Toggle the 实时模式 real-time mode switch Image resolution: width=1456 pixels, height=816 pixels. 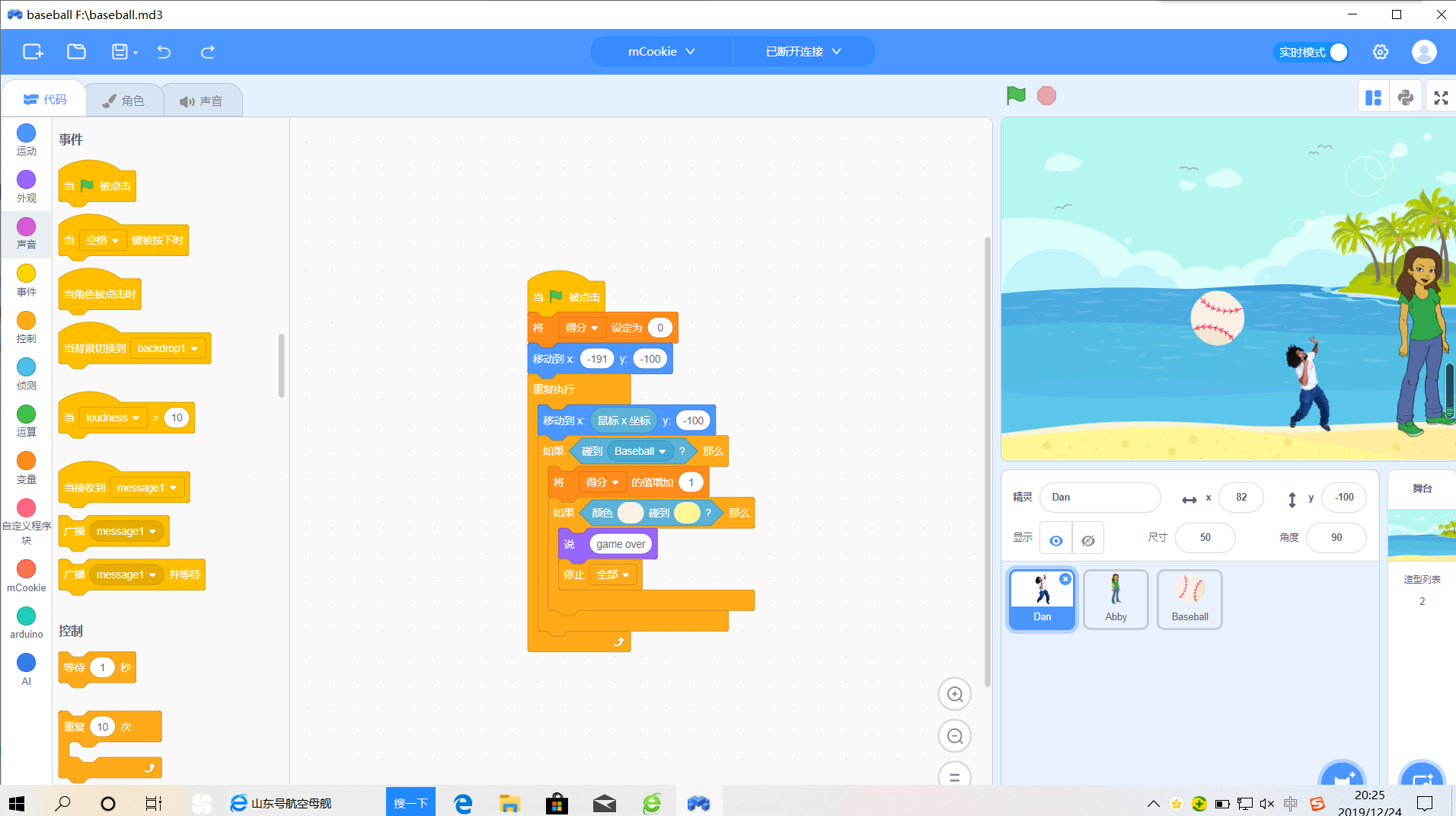click(x=1311, y=52)
